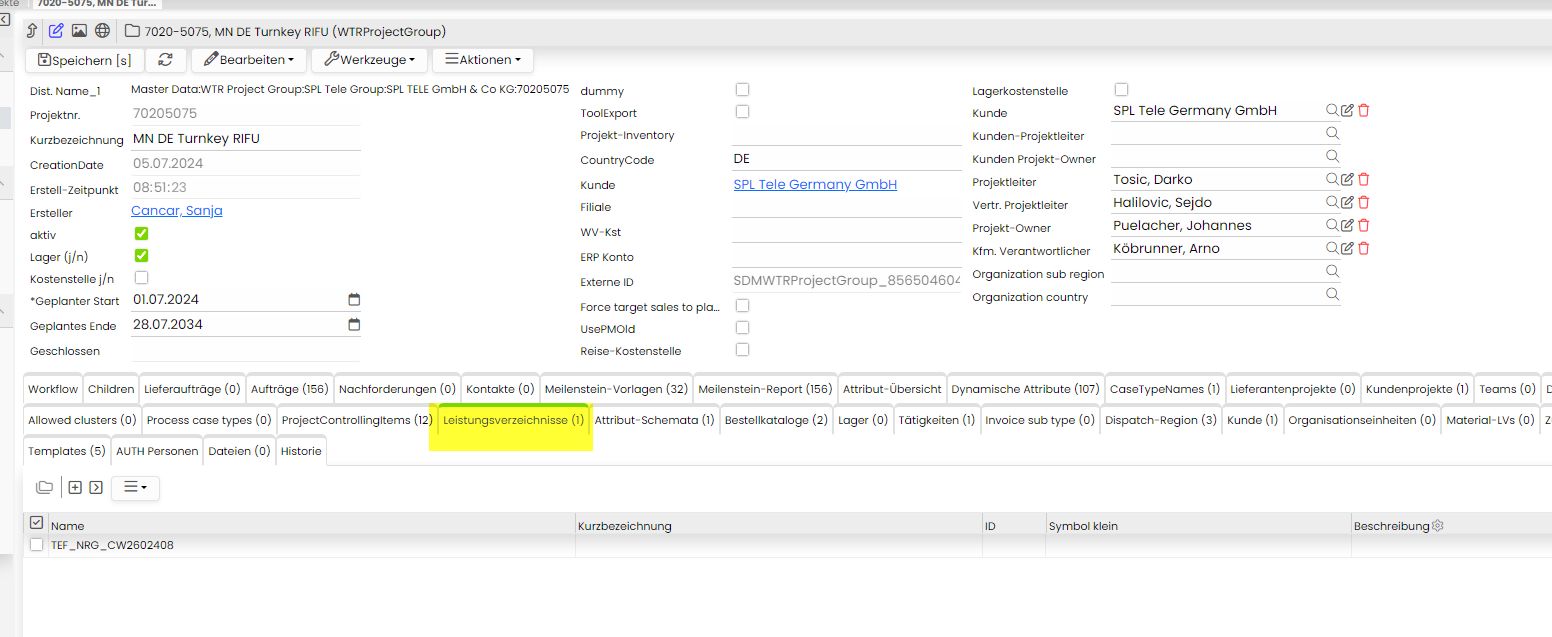The image size is (1552, 637).
Task: Click the right-chevron box icon above table
Action: [96, 487]
